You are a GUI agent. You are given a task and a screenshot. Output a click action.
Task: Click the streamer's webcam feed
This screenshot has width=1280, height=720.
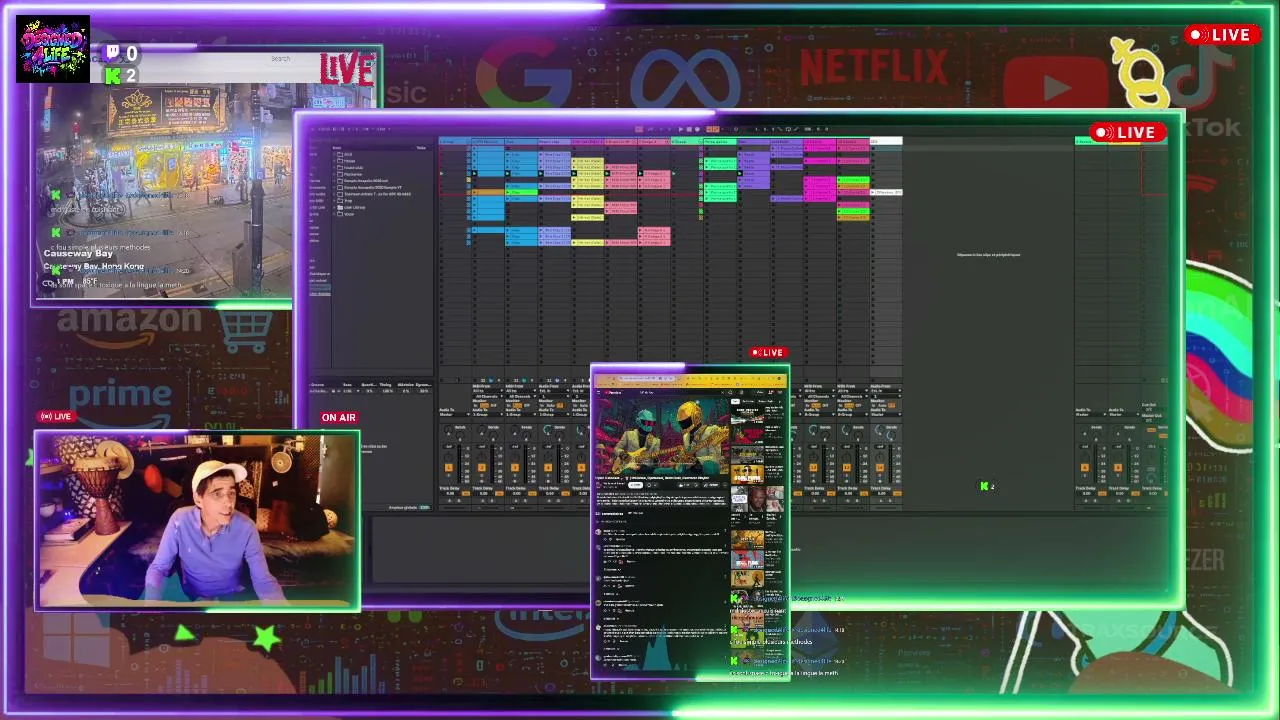197,520
